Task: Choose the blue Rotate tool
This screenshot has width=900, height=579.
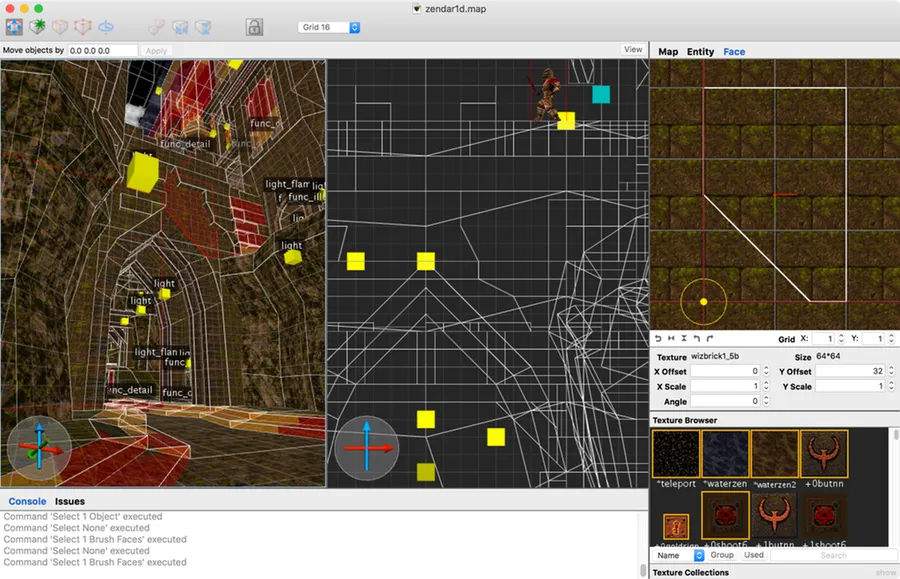Action: point(106,27)
